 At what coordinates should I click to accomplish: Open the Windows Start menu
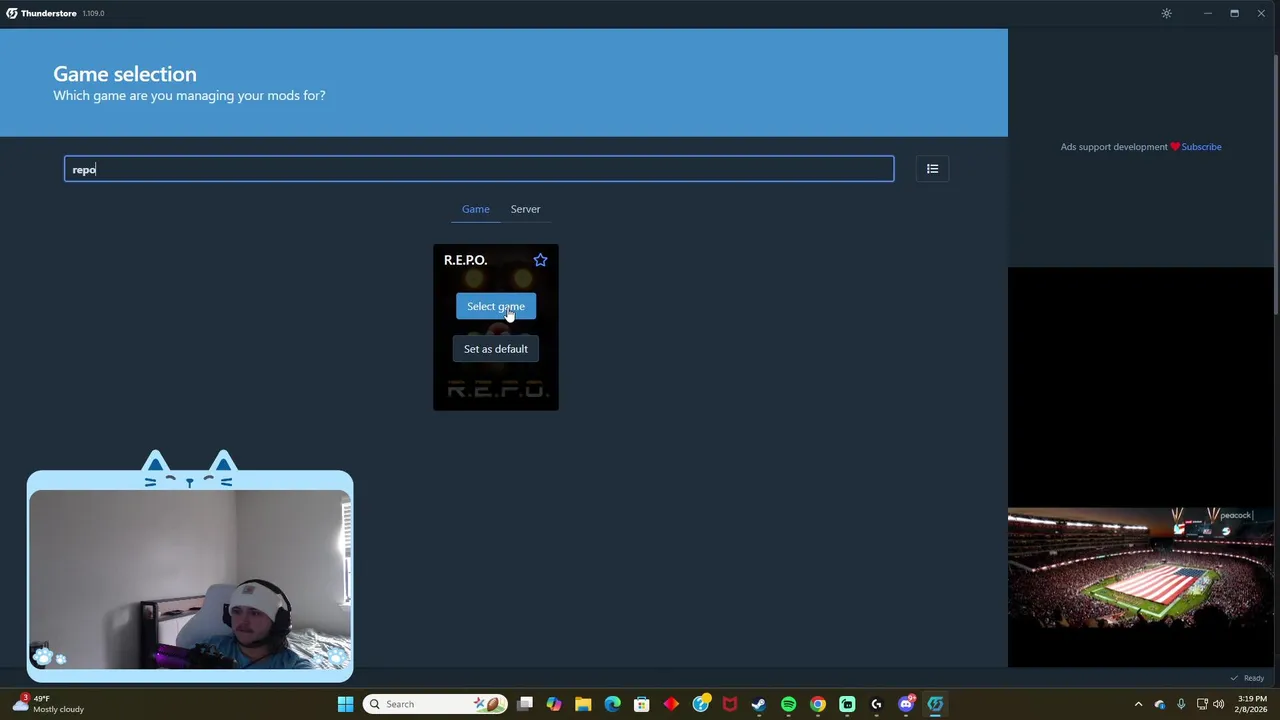click(x=345, y=704)
